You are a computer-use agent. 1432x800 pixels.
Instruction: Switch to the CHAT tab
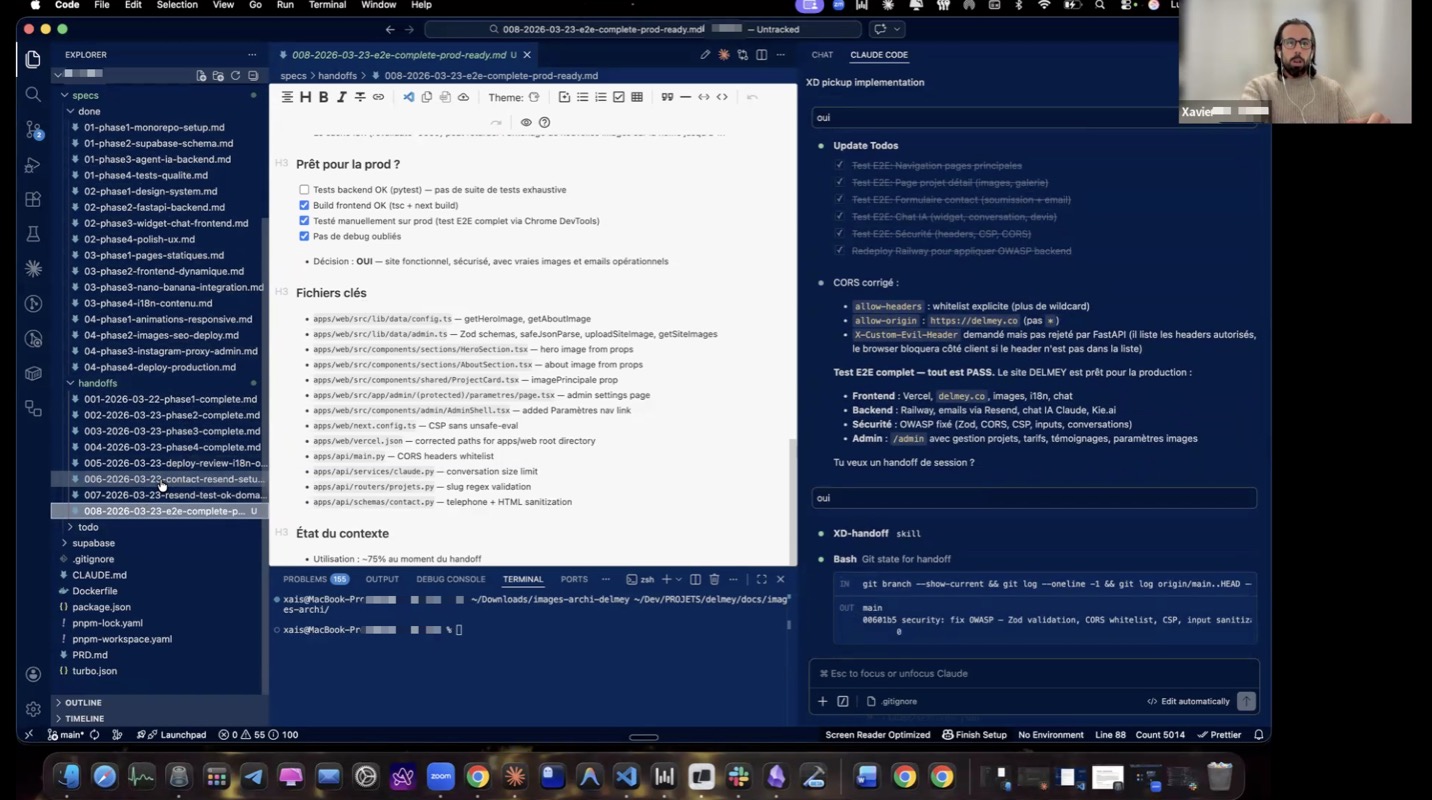click(822, 55)
